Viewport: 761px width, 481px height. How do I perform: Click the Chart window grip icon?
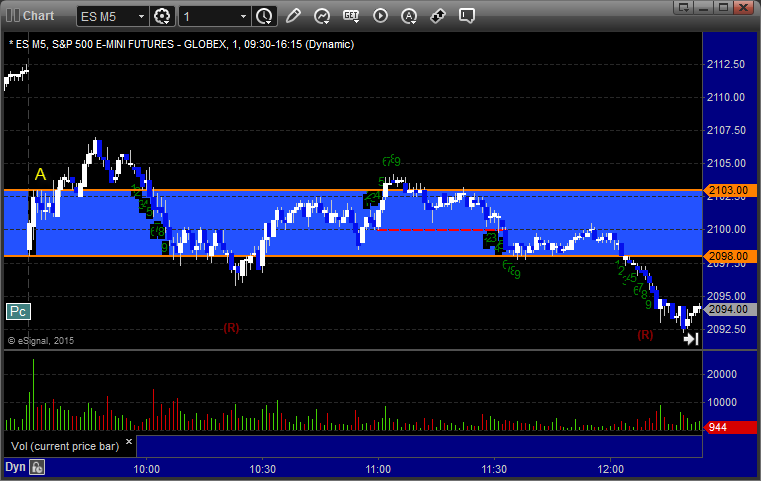13,16
